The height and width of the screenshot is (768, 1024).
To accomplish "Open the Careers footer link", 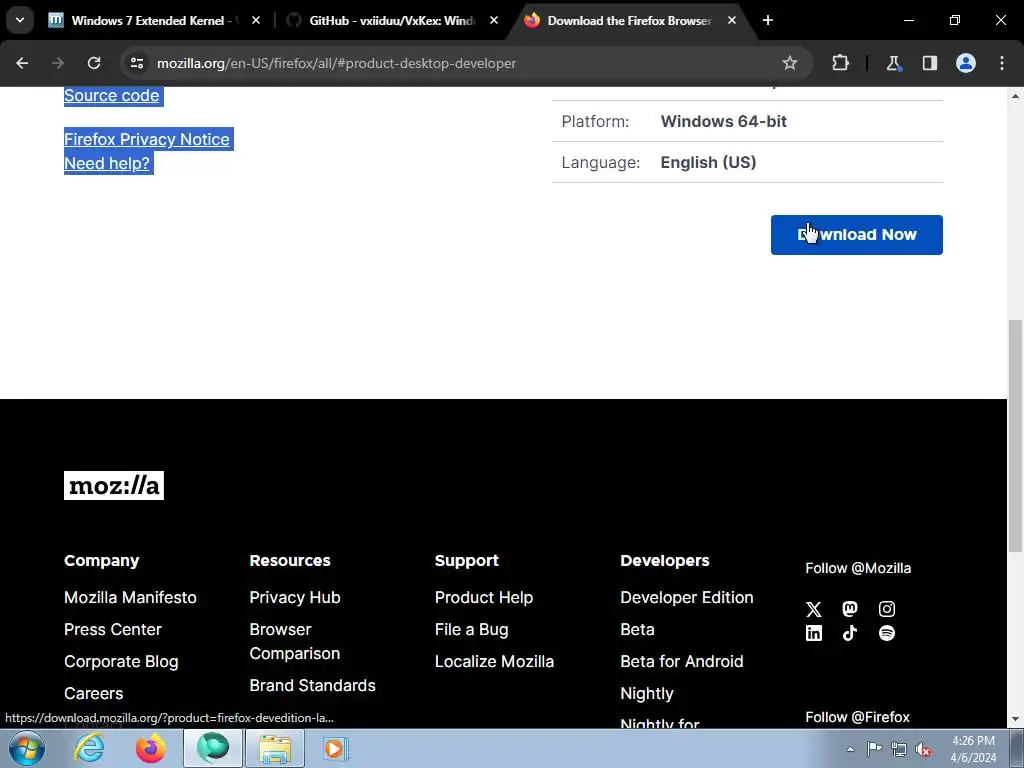I will [93, 694].
